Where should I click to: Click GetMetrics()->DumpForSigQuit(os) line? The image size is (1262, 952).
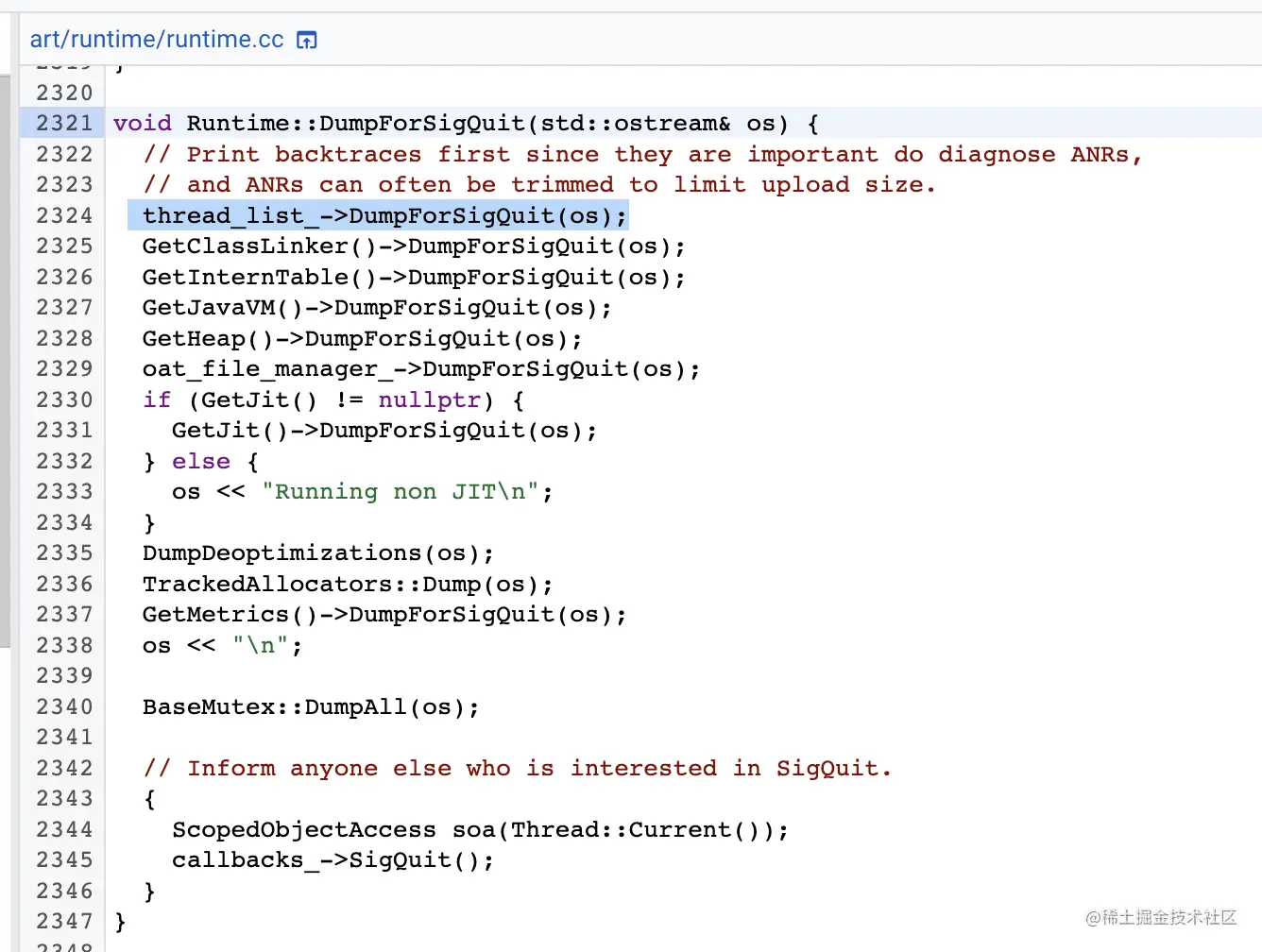[x=384, y=615]
